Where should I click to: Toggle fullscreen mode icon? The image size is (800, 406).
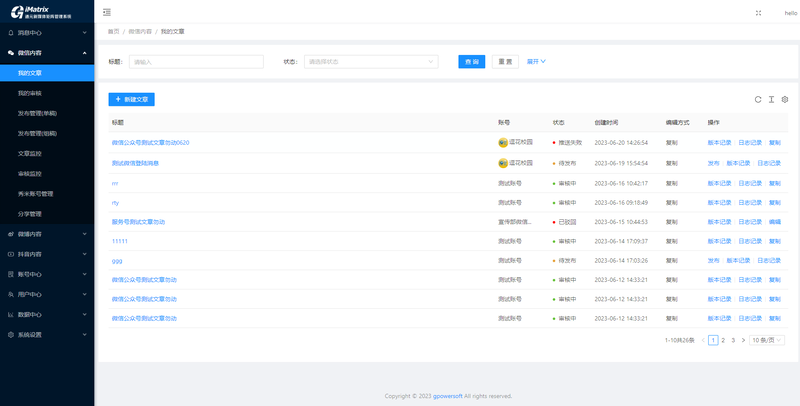pyautogui.click(x=758, y=12)
